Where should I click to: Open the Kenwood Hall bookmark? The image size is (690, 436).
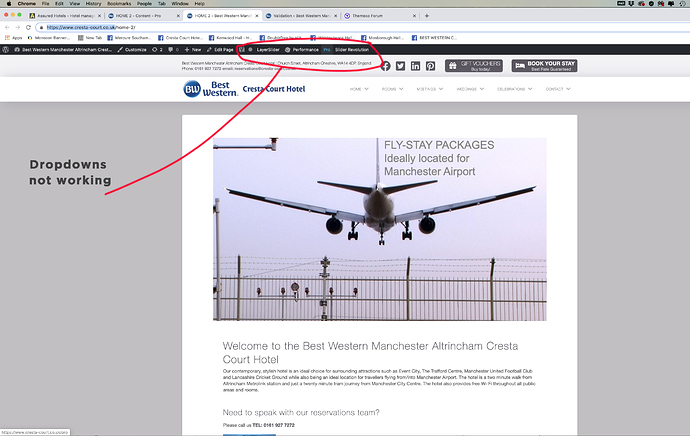231,38
